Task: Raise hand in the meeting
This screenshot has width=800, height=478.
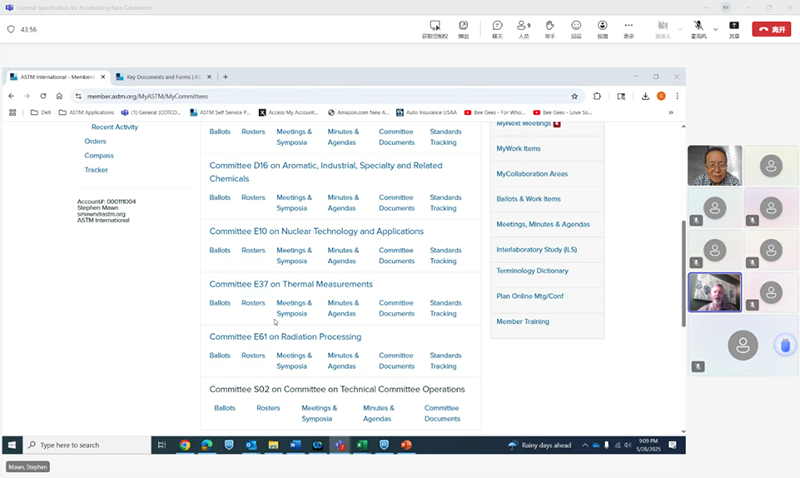Action: [550, 28]
